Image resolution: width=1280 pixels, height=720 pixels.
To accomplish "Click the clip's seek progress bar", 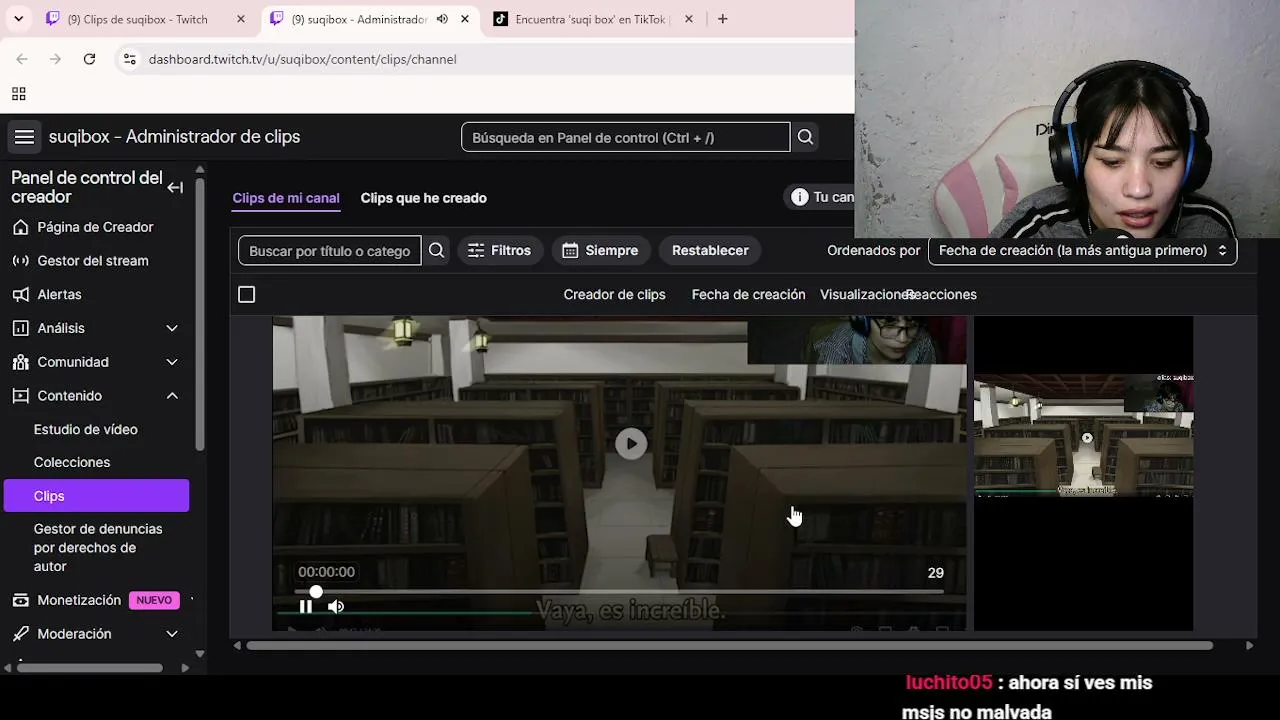I will pos(619,592).
